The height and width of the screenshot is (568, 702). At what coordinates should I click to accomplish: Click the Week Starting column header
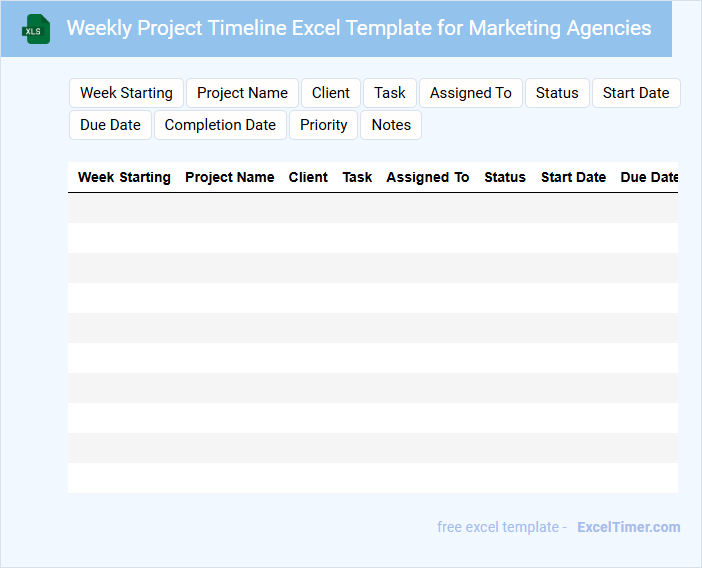click(124, 177)
